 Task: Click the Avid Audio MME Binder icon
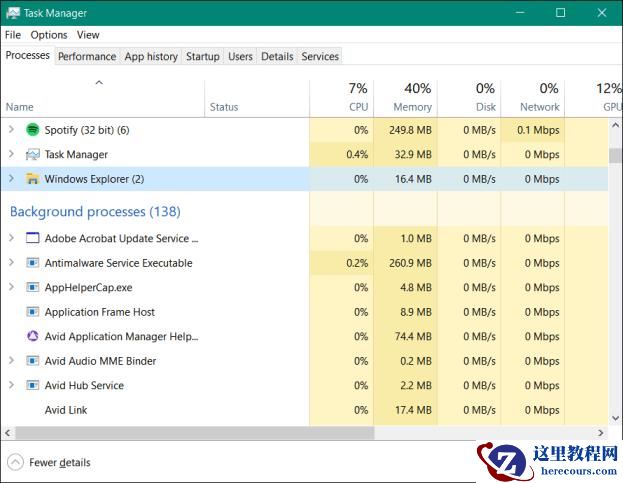[33, 361]
